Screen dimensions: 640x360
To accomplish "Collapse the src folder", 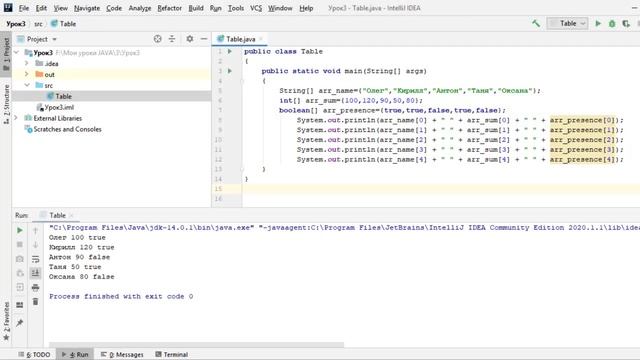I will click(27, 85).
